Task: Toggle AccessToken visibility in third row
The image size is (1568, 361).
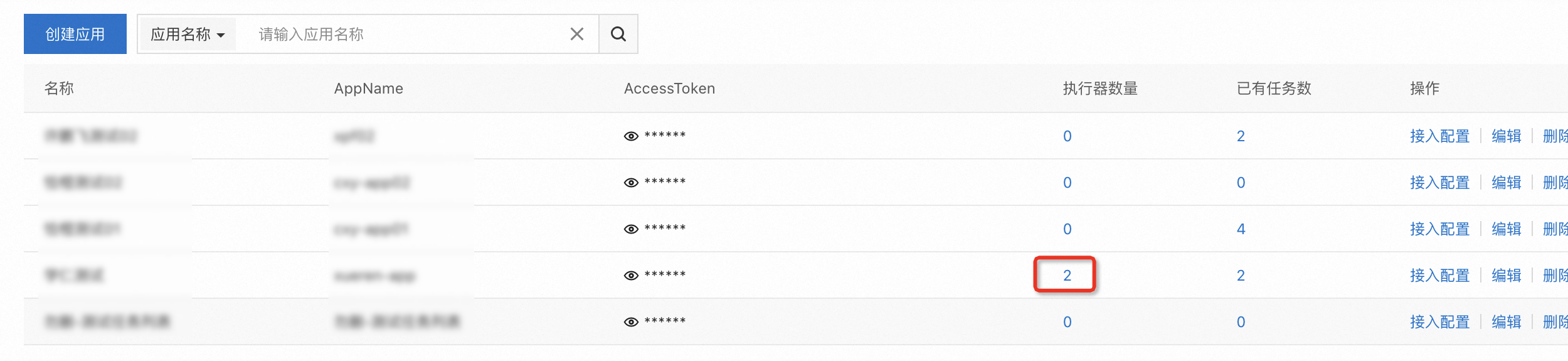Action: 631,229
